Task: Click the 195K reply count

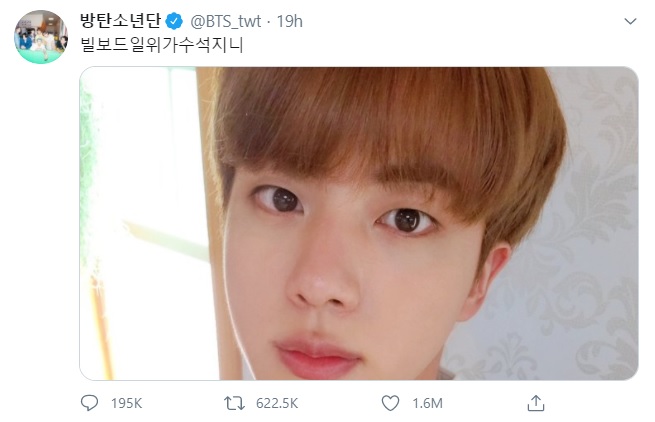Action: (124, 402)
